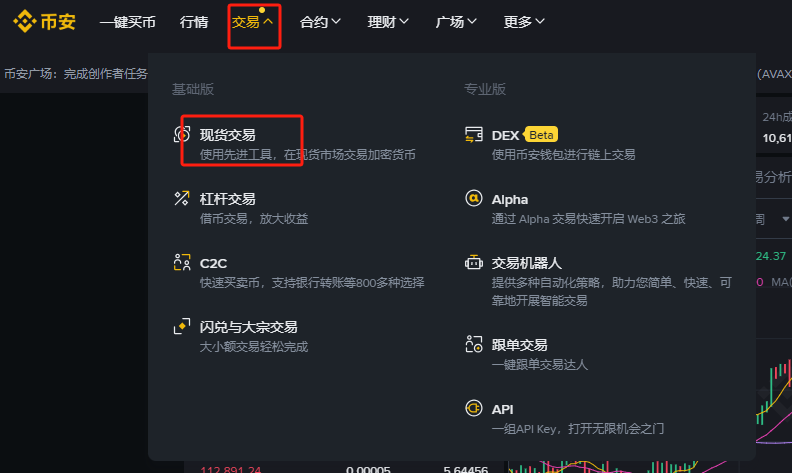Click the yellow Beta badge
Viewport: 792px width, 473px height.
click(541, 135)
